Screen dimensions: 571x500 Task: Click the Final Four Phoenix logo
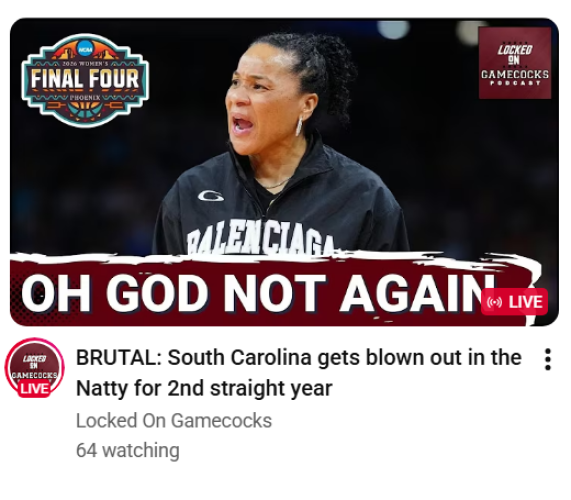coord(85,80)
